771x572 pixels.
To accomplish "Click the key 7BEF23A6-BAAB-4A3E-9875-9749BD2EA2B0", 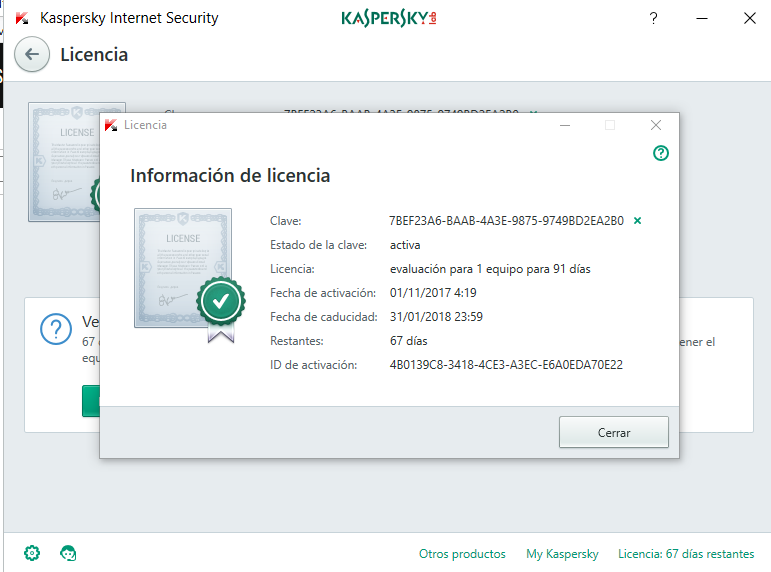I will coord(506,220).
